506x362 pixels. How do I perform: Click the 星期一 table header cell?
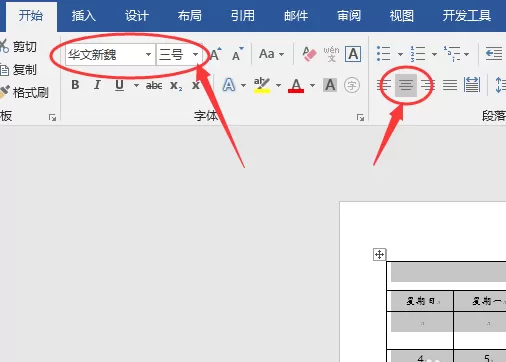click(480, 301)
